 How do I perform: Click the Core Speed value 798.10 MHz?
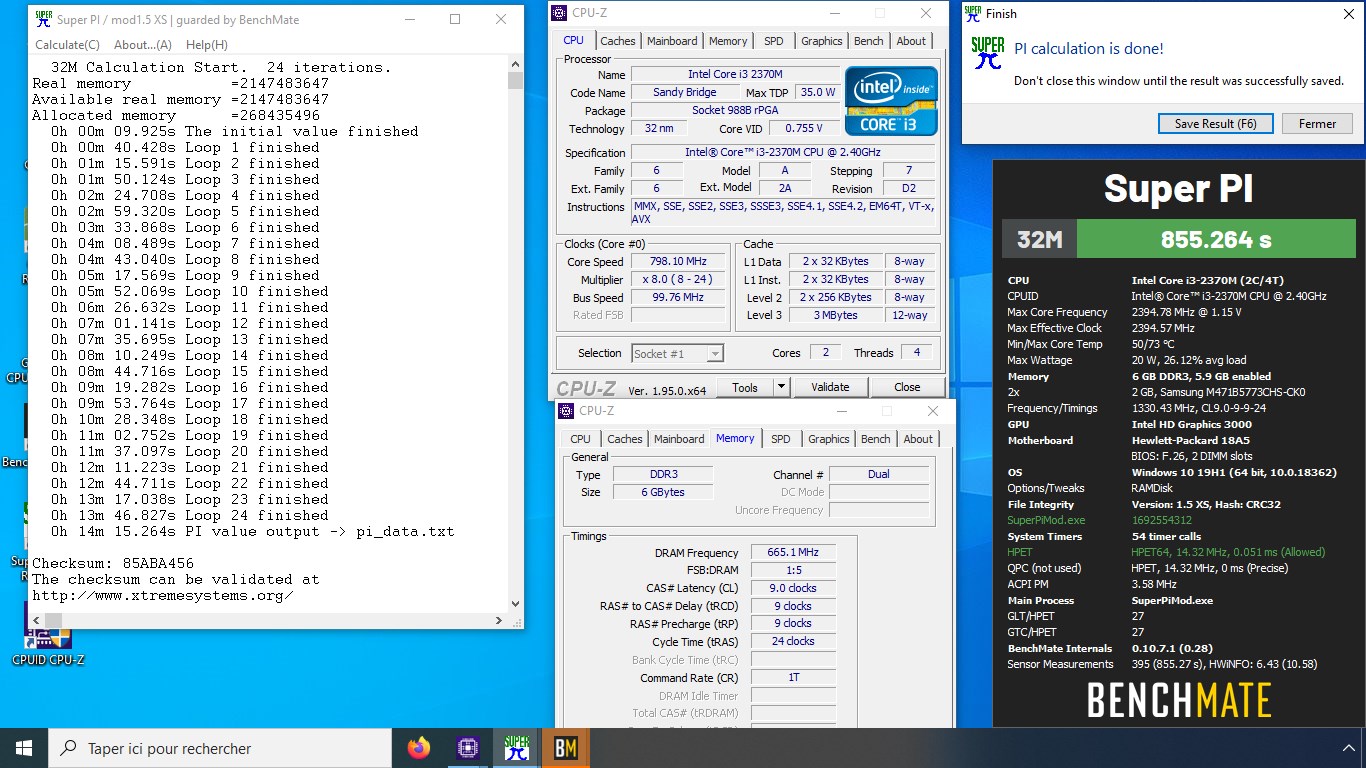[x=678, y=261]
